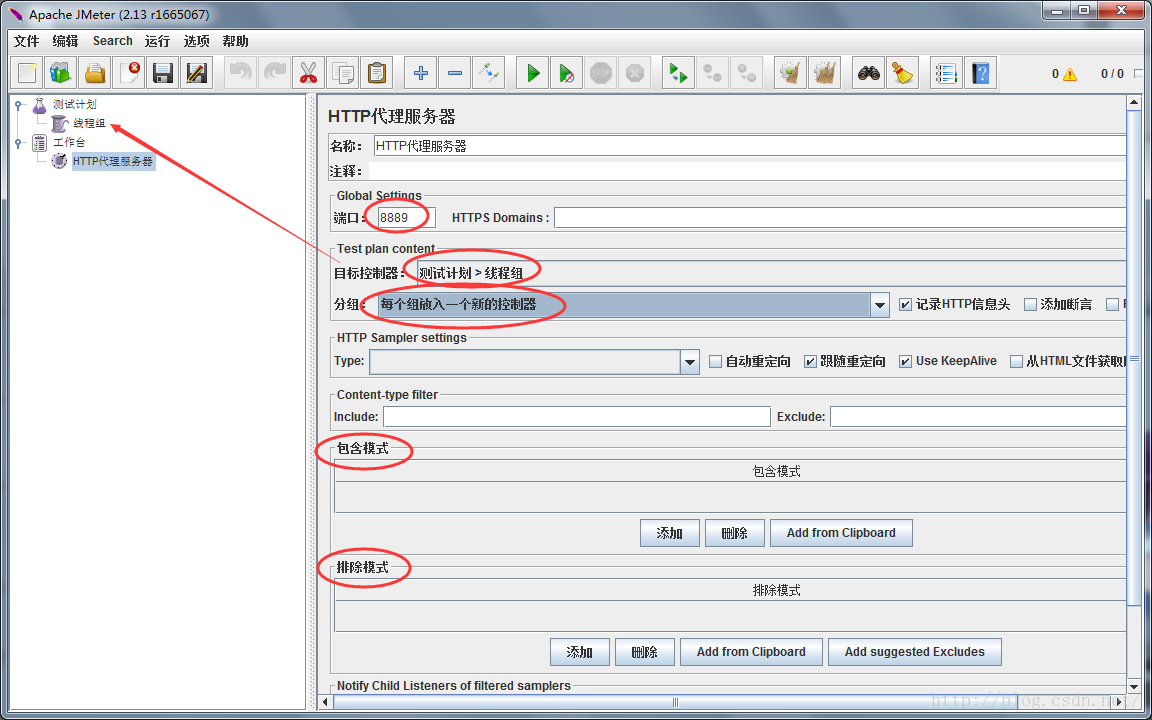Click the Copy icon
Viewport: 1152px width, 720px height.
[342, 73]
